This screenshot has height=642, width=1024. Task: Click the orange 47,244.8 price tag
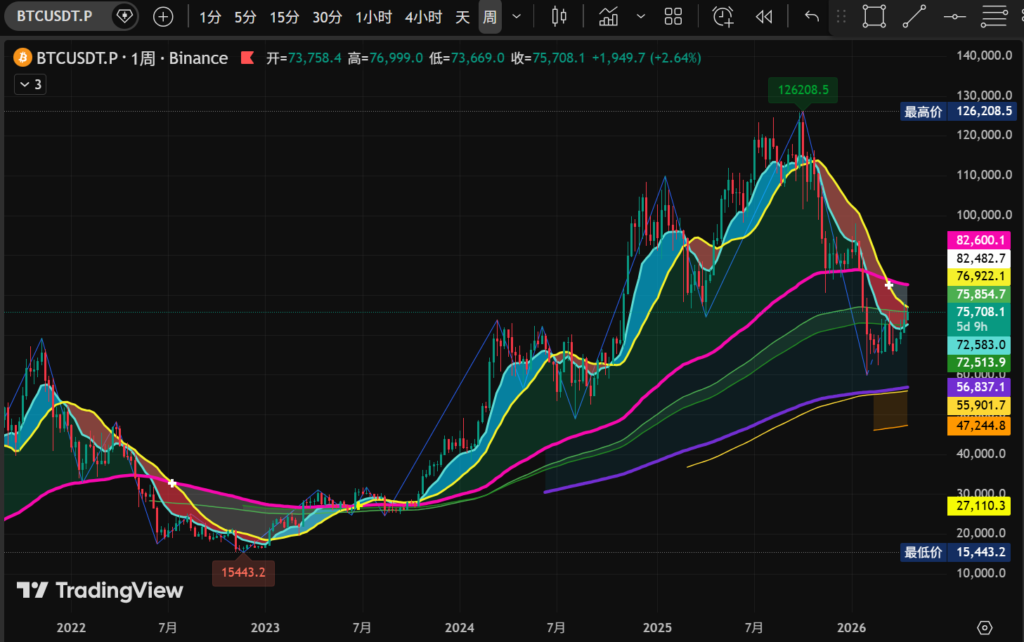(980, 426)
